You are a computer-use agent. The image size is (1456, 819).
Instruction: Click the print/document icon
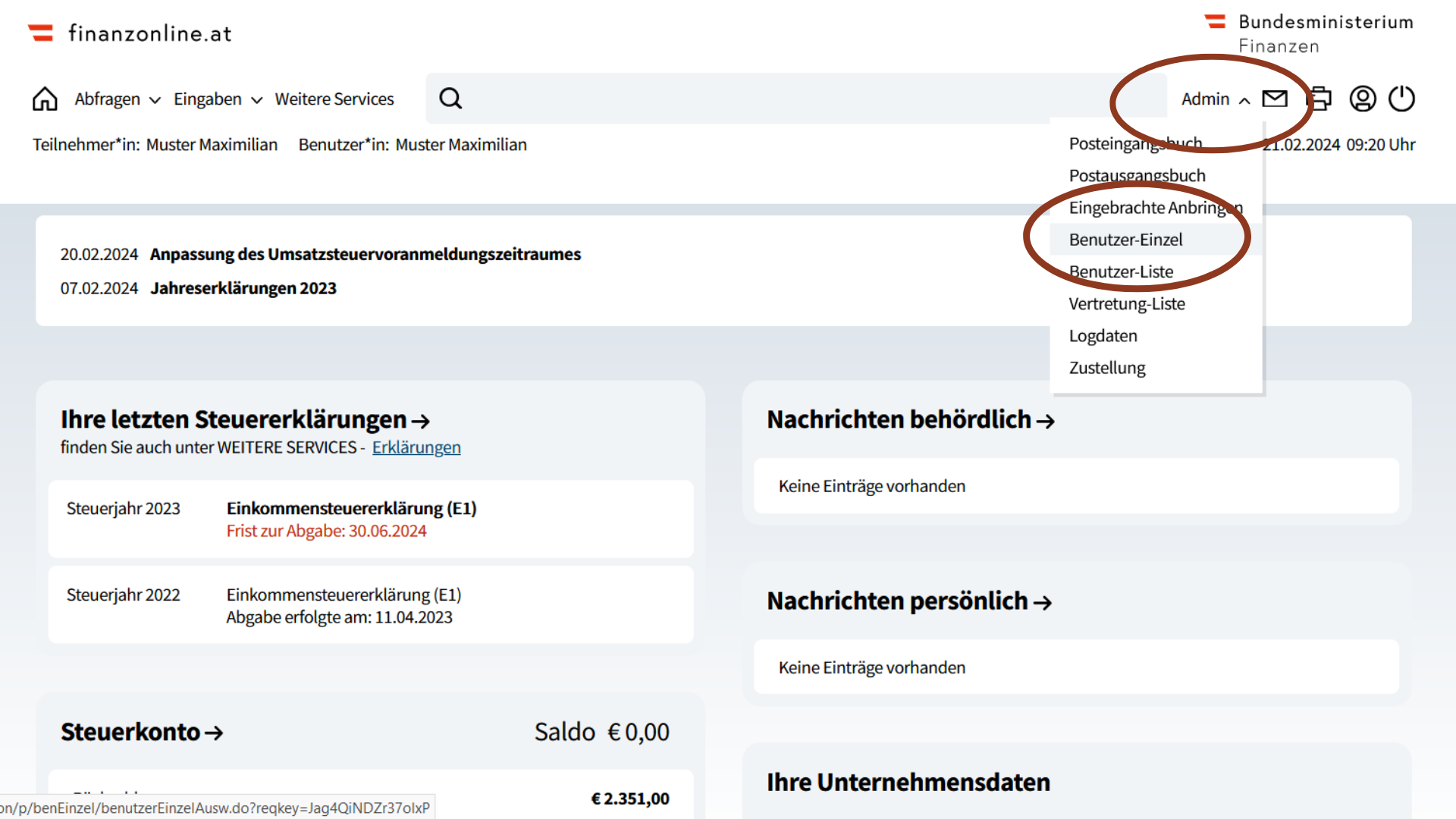1318,99
